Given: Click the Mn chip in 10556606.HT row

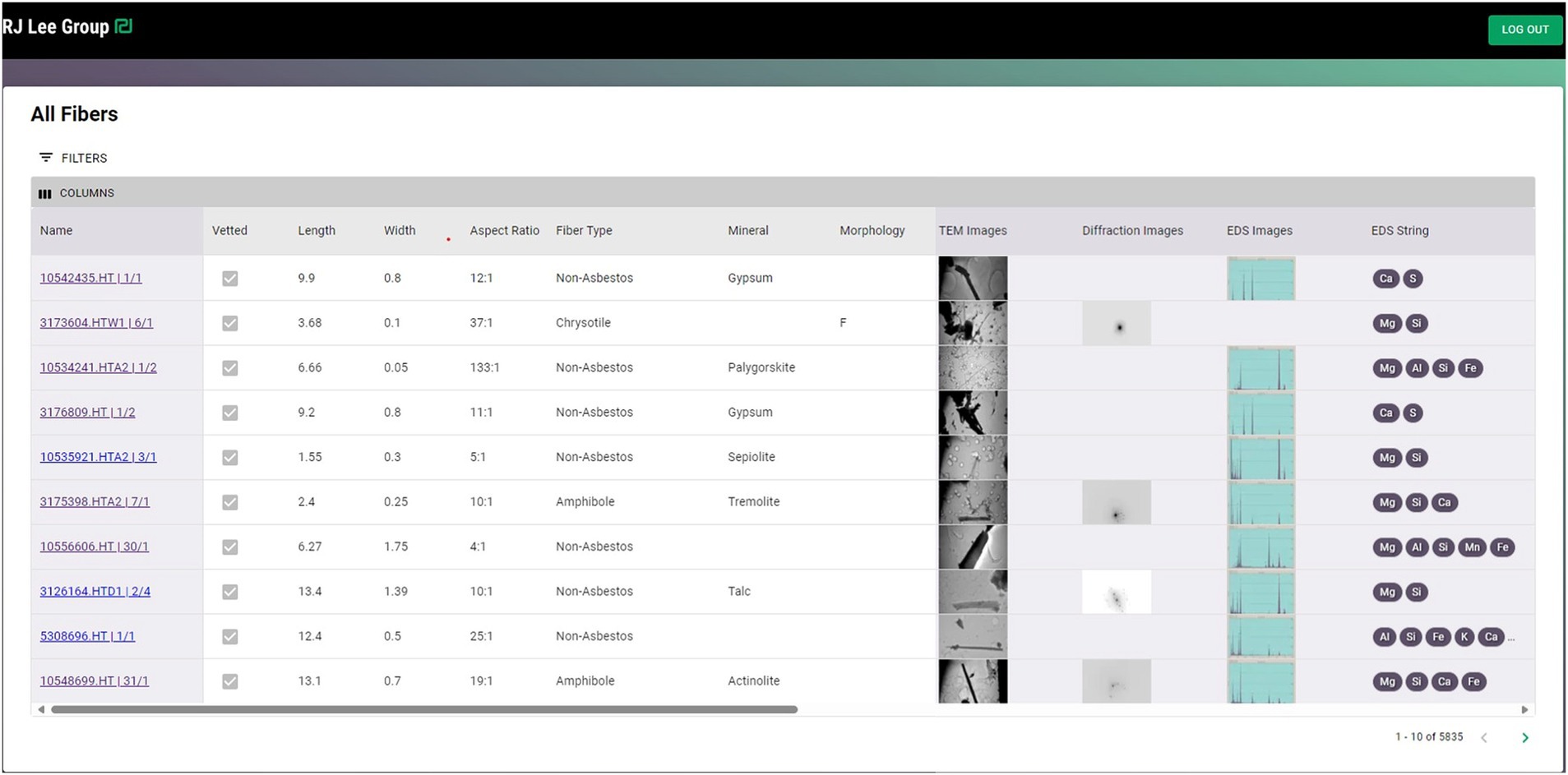Looking at the screenshot, I should (1472, 547).
